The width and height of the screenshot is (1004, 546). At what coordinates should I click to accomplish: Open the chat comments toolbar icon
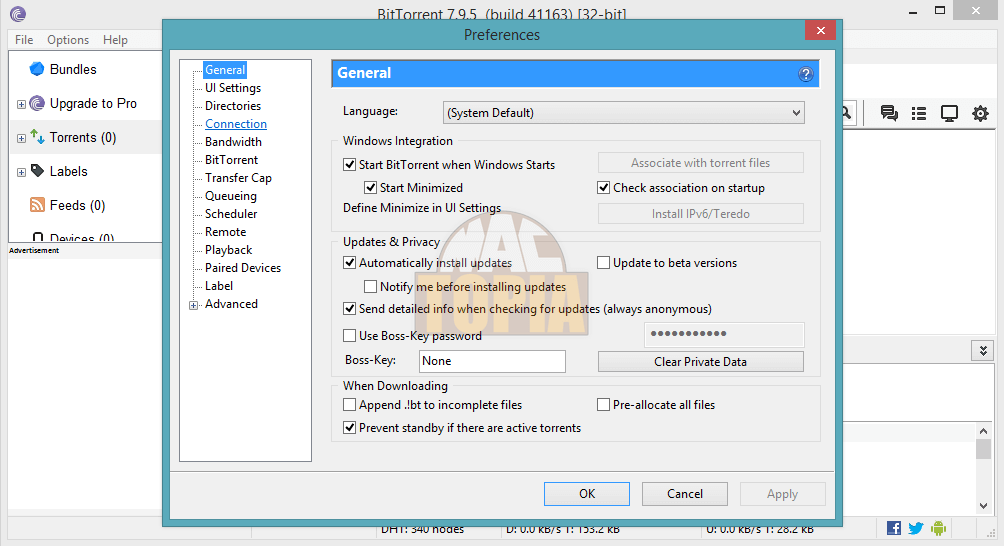click(x=889, y=113)
